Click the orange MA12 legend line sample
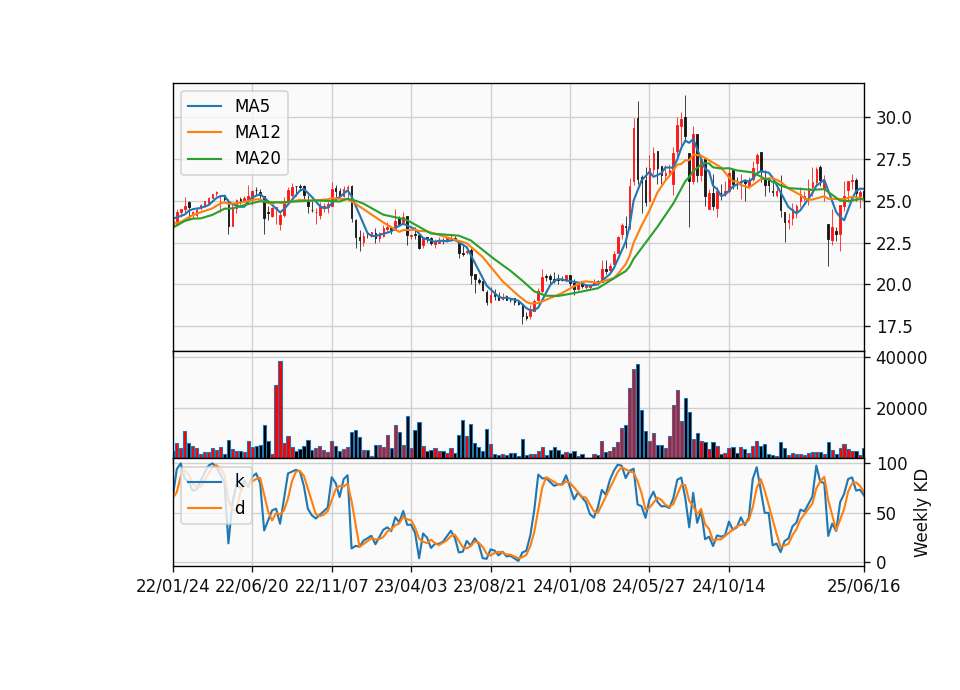Image resolution: width=960 pixels, height=690 pixels. pyautogui.click(x=204, y=132)
